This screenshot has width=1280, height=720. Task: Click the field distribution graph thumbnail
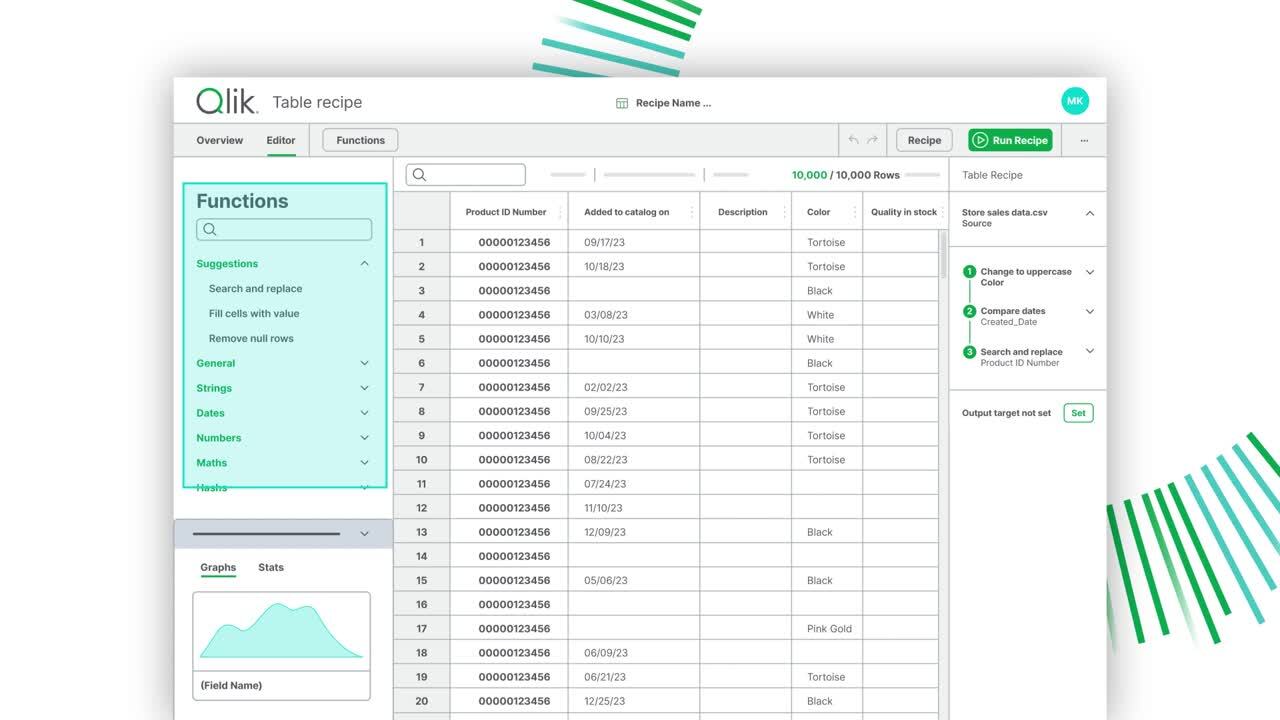tap(281, 632)
